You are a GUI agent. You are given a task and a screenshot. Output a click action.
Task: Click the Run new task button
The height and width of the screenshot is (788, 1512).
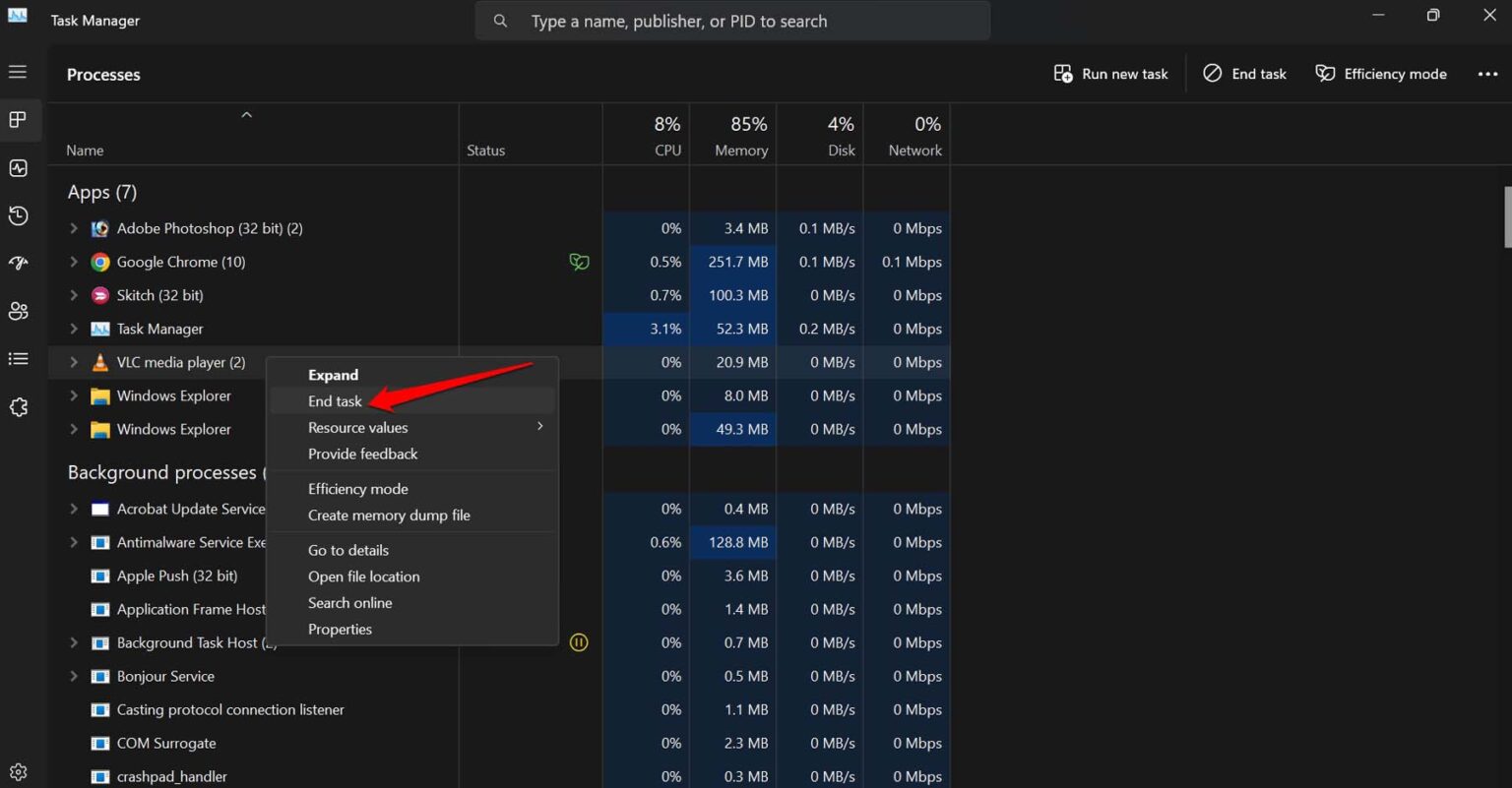pyautogui.click(x=1110, y=74)
